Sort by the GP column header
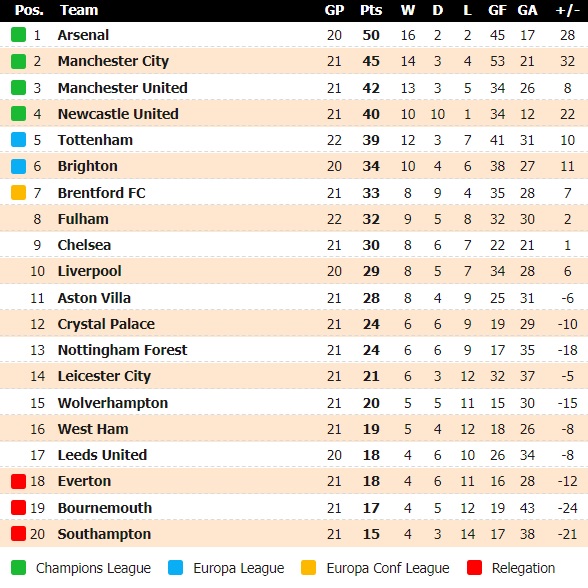This screenshot has height=588, width=588. tap(334, 10)
